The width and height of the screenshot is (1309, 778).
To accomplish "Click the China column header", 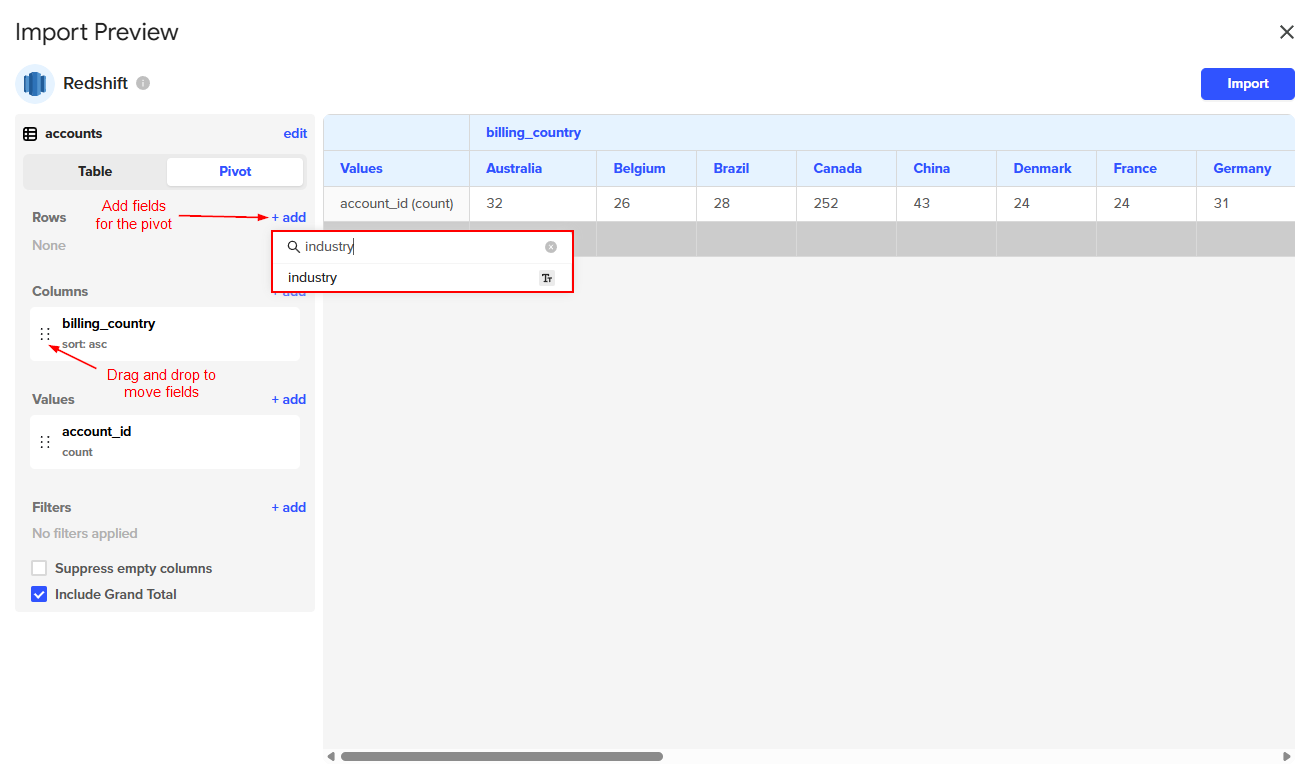I will [x=947, y=169].
